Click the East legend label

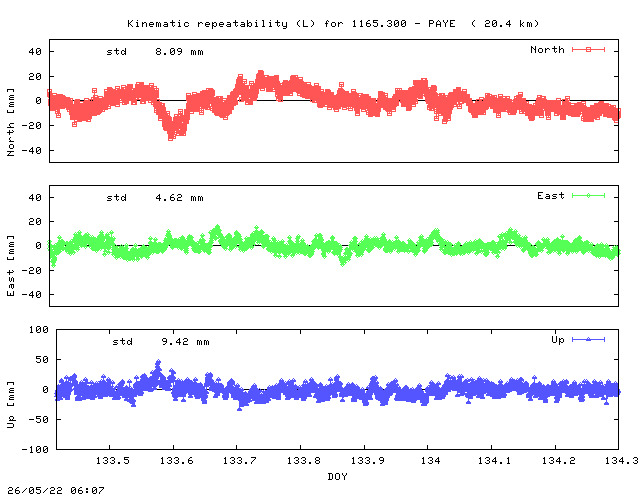pyautogui.click(x=551, y=196)
